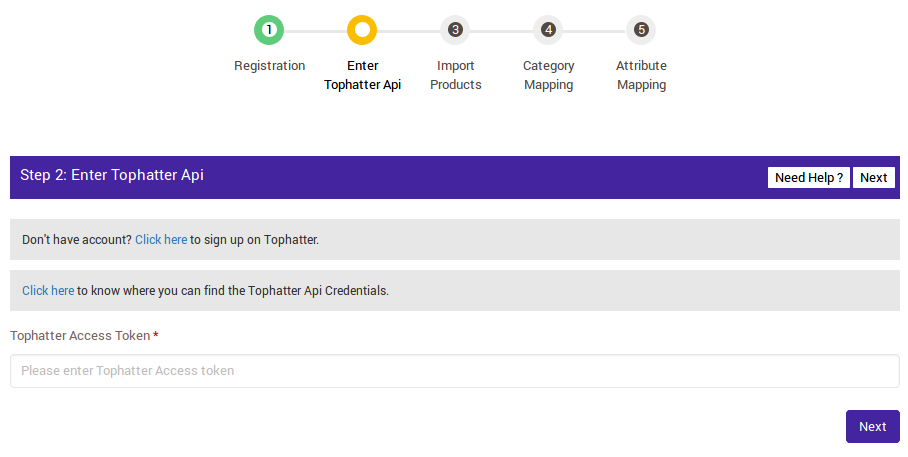Click Next in the purple header bar
Image resolution: width=908 pixels, height=457 pixels.
[x=873, y=177]
